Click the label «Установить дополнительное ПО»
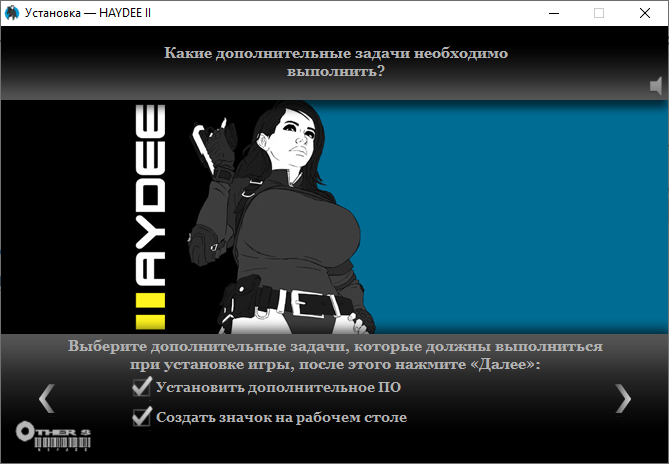 point(278,387)
